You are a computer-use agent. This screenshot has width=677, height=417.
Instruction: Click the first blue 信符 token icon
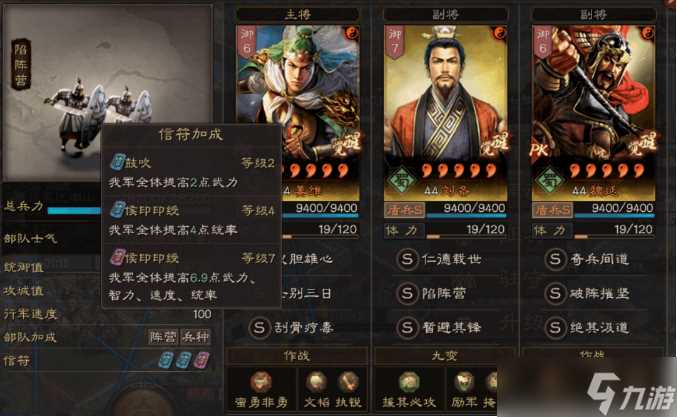(166, 360)
